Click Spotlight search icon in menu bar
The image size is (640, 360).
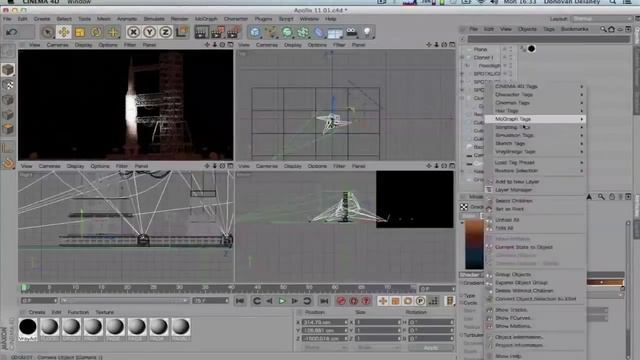pos(613,2)
